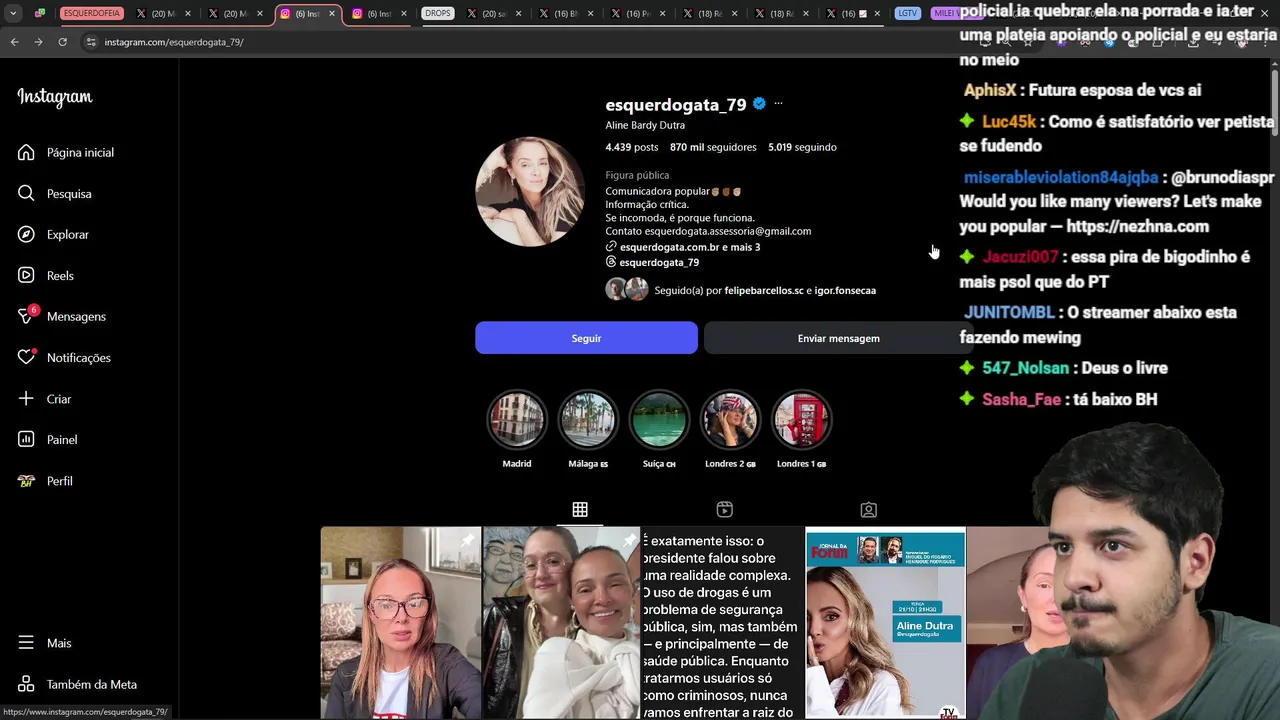Switch to the posts grid tab
This screenshot has width=1280, height=720.
(x=580, y=509)
